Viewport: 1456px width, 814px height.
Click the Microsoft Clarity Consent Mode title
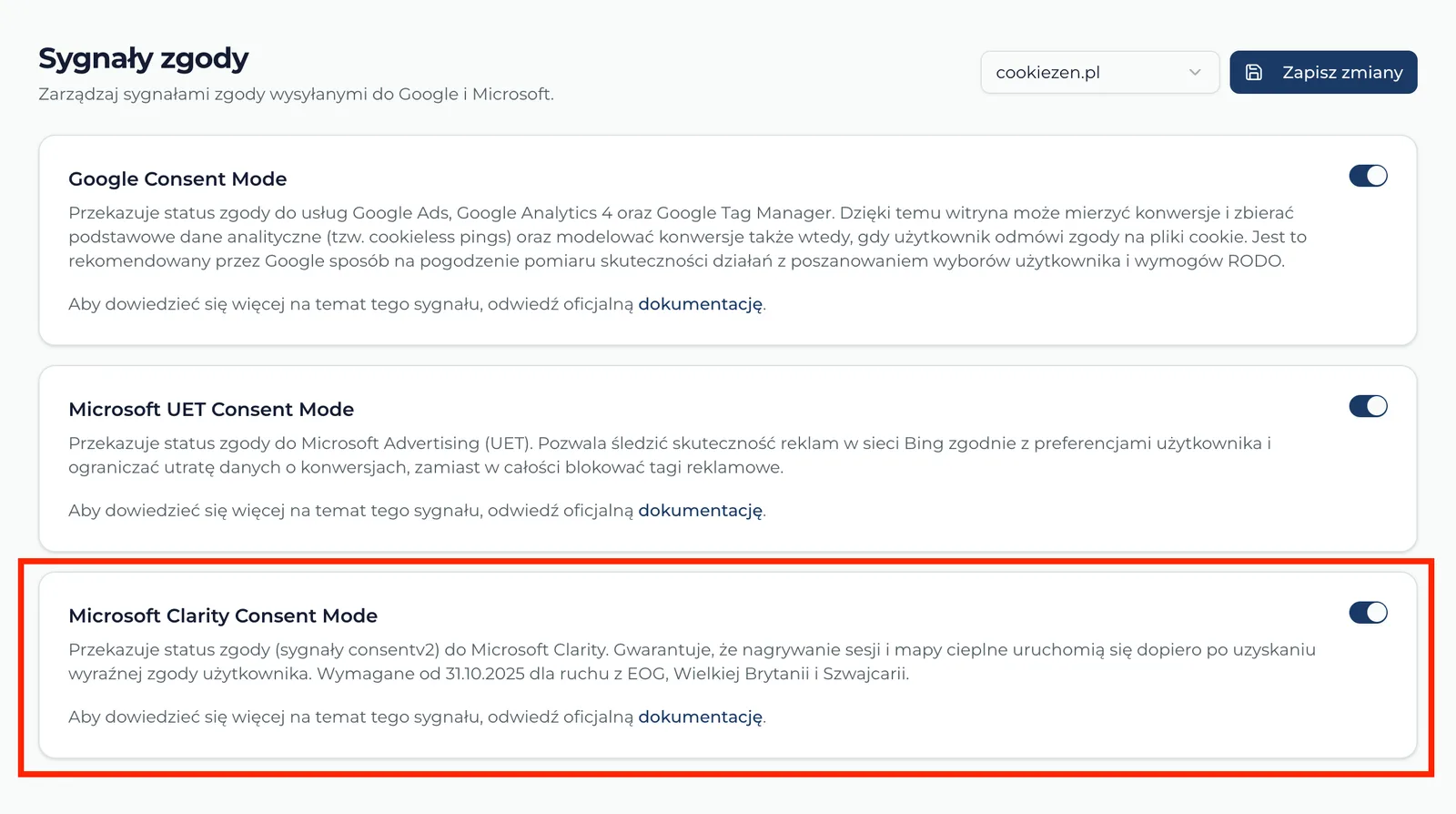223,616
